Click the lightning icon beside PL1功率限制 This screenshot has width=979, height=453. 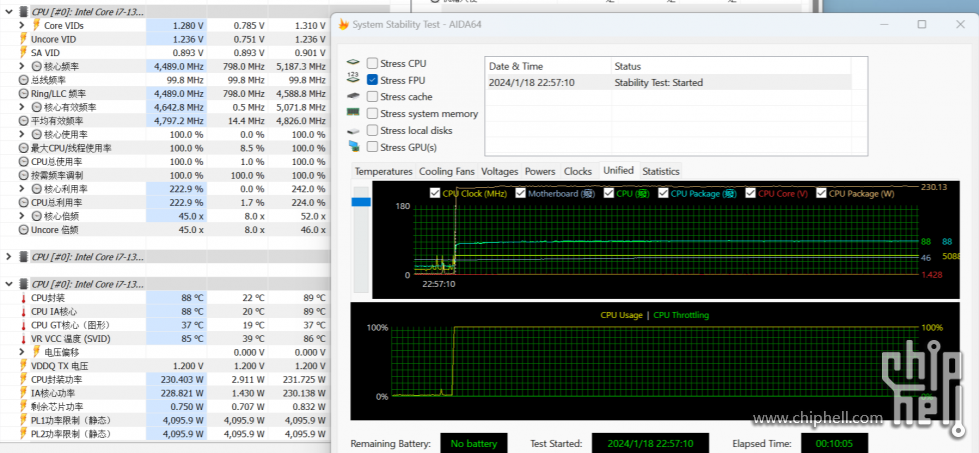pyautogui.click(x=24, y=421)
